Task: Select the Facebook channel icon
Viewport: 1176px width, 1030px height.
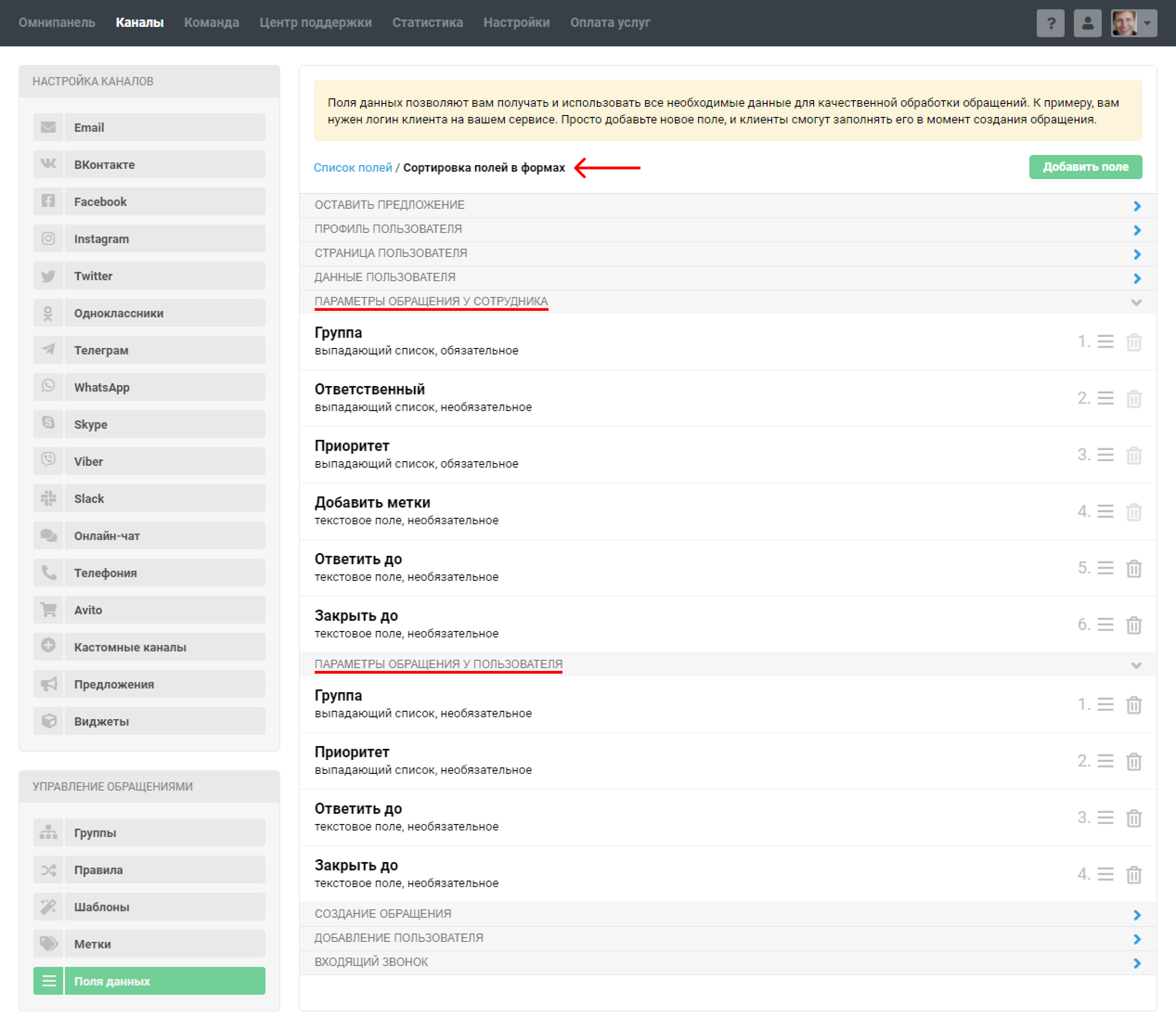Action: pyautogui.click(x=48, y=201)
